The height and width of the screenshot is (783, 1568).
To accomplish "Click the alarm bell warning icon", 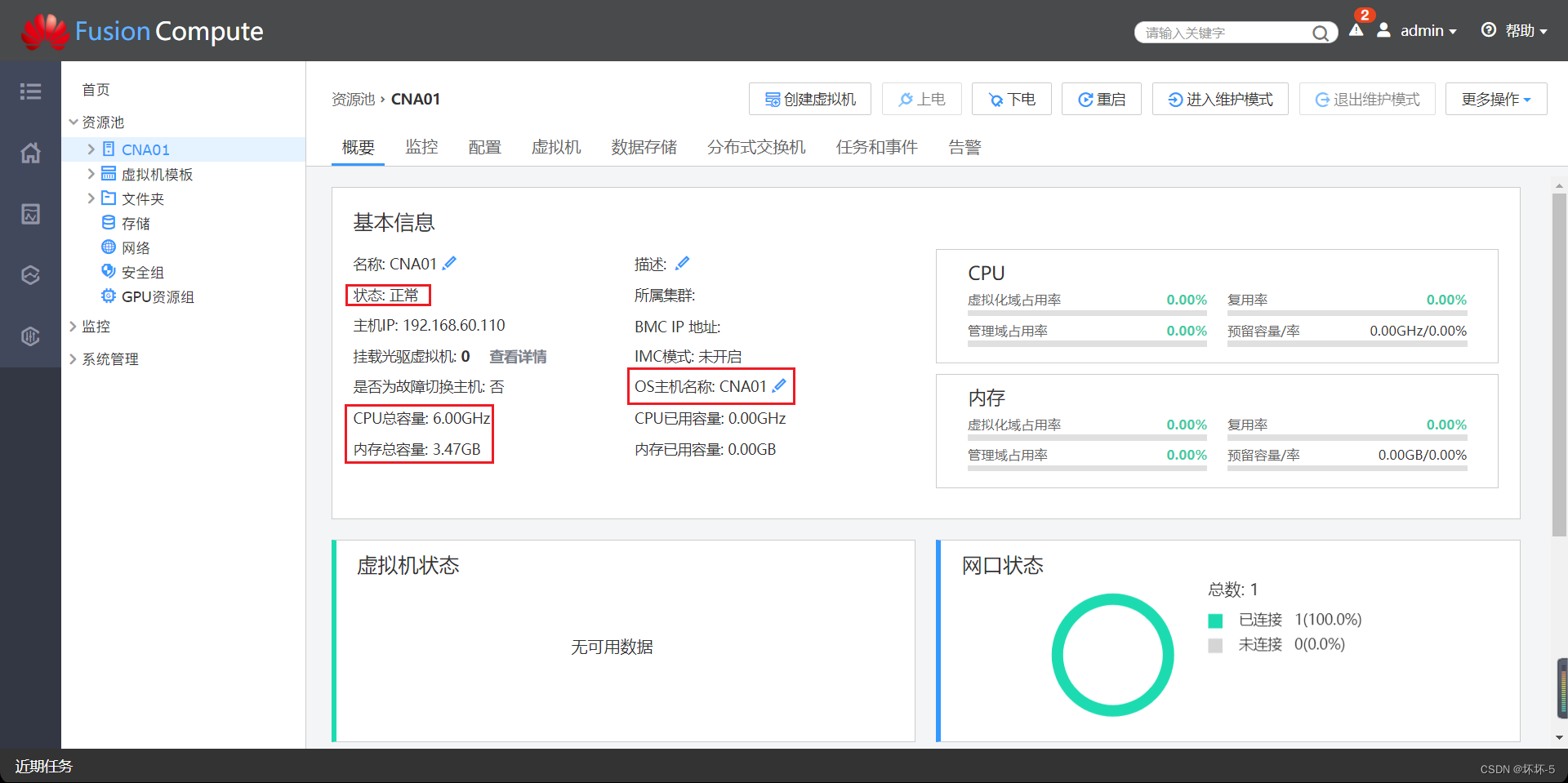I will pyautogui.click(x=1356, y=30).
